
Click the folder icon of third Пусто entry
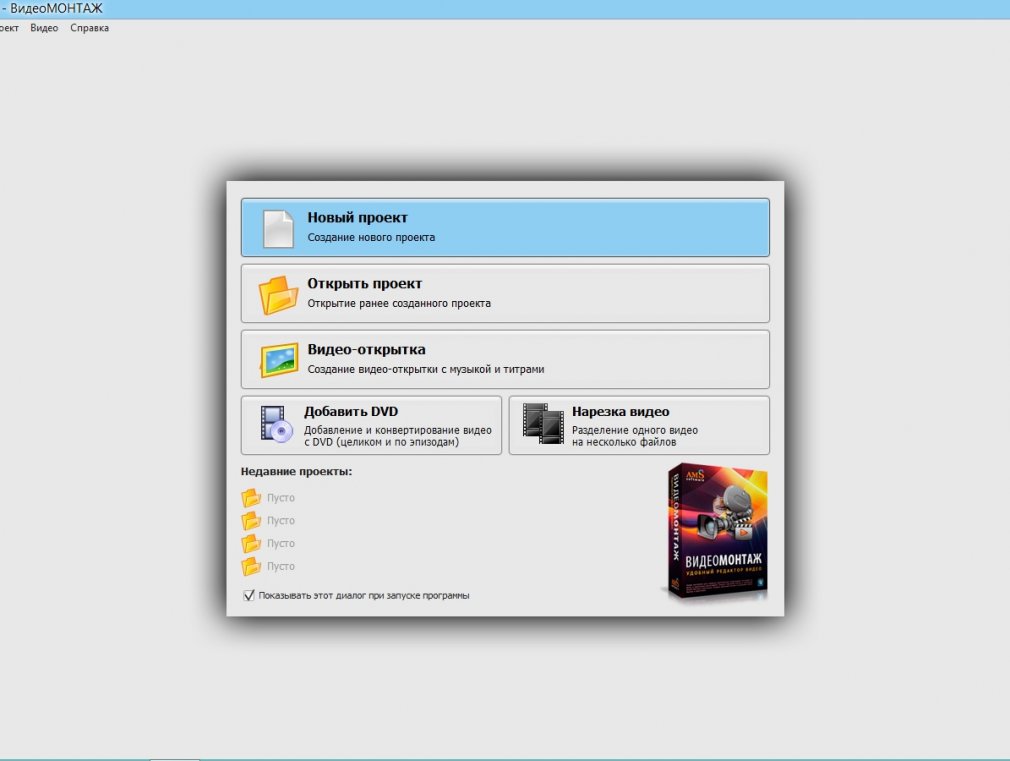pos(251,544)
